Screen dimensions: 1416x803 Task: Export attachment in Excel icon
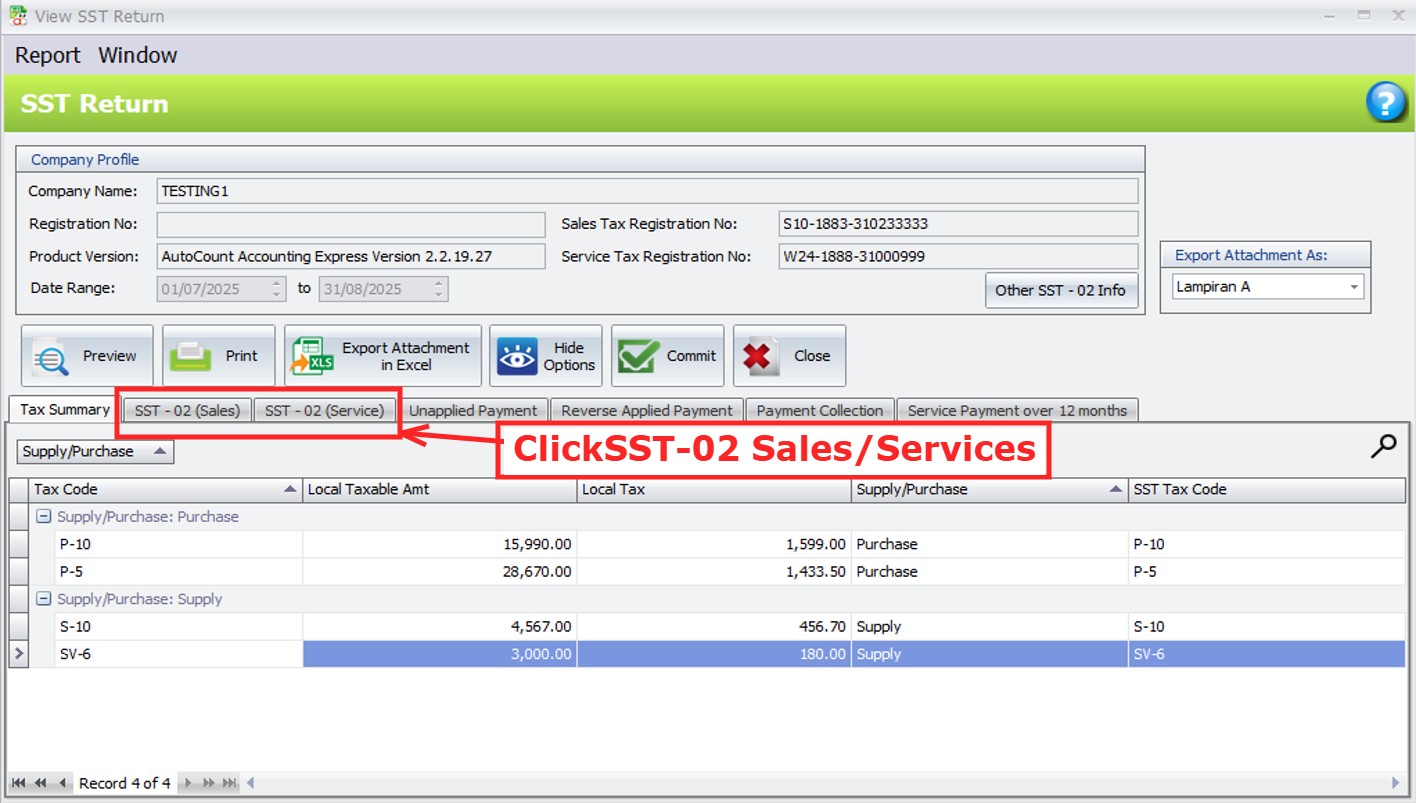[x=312, y=357]
